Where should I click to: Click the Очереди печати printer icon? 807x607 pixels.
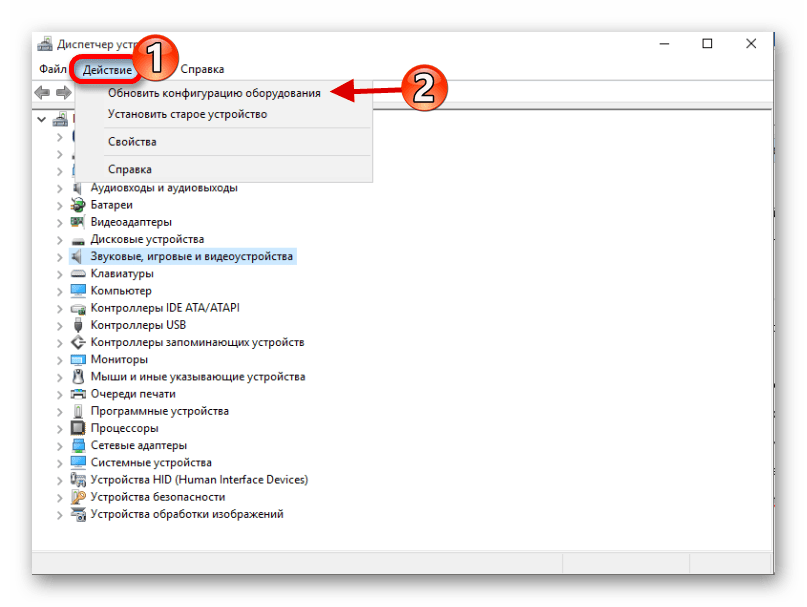[78, 394]
